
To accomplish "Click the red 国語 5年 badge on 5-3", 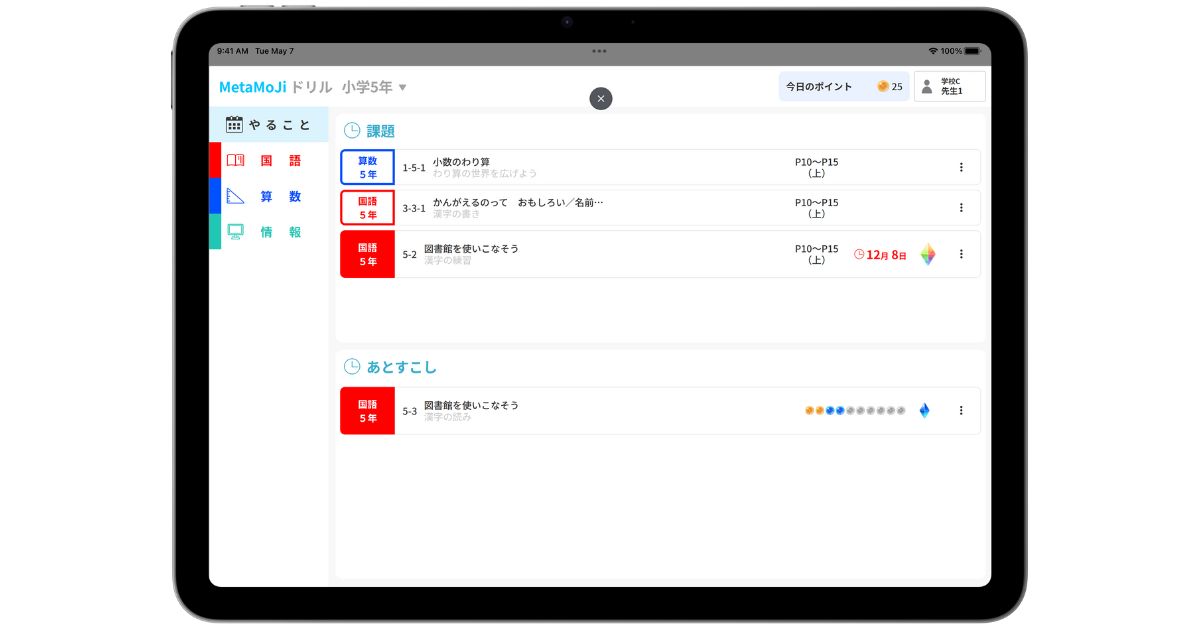I will tap(367, 410).
